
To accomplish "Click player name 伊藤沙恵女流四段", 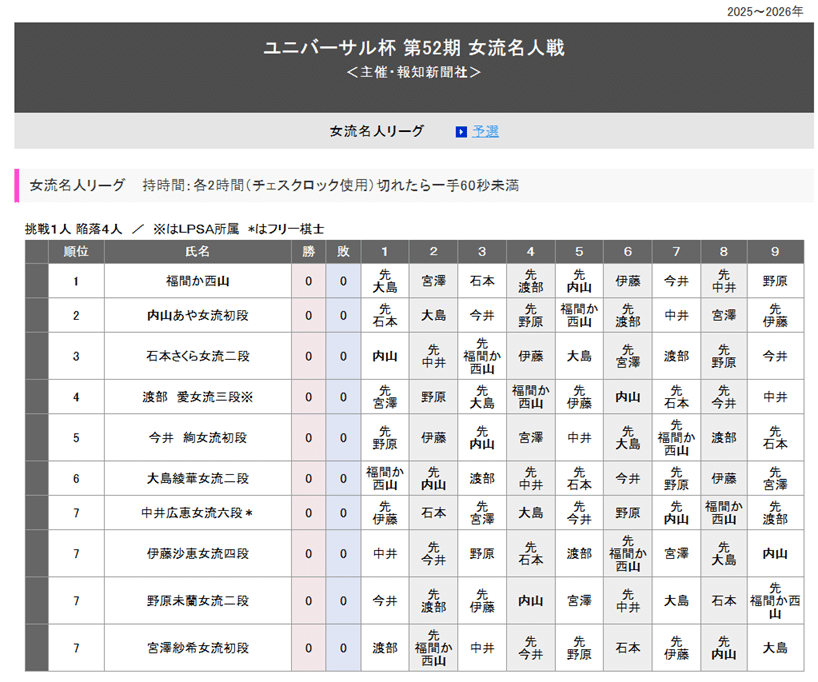I will 198,554.
